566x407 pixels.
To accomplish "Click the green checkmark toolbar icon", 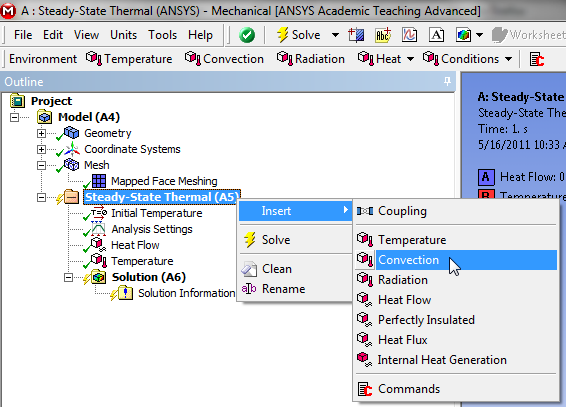I will [247, 35].
